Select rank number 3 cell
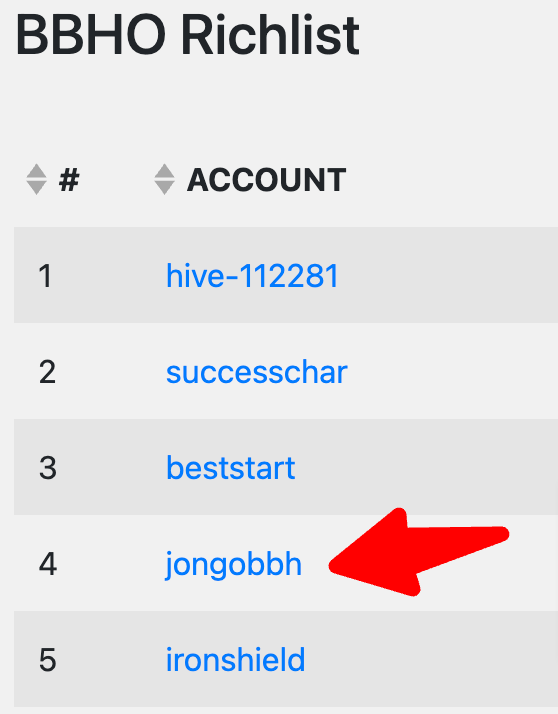 click(47, 468)
